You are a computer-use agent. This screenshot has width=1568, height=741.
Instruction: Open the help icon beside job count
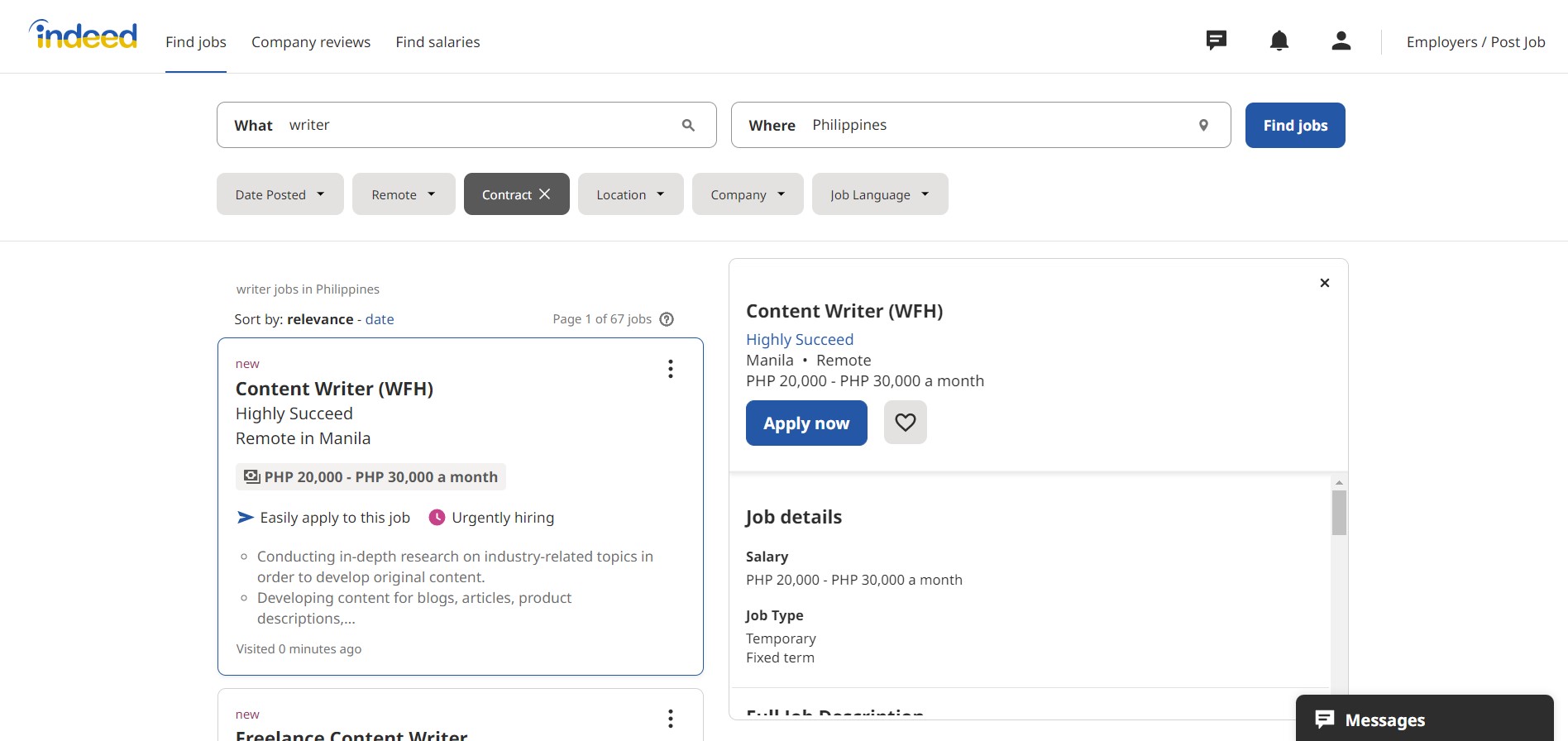[667, 319]
